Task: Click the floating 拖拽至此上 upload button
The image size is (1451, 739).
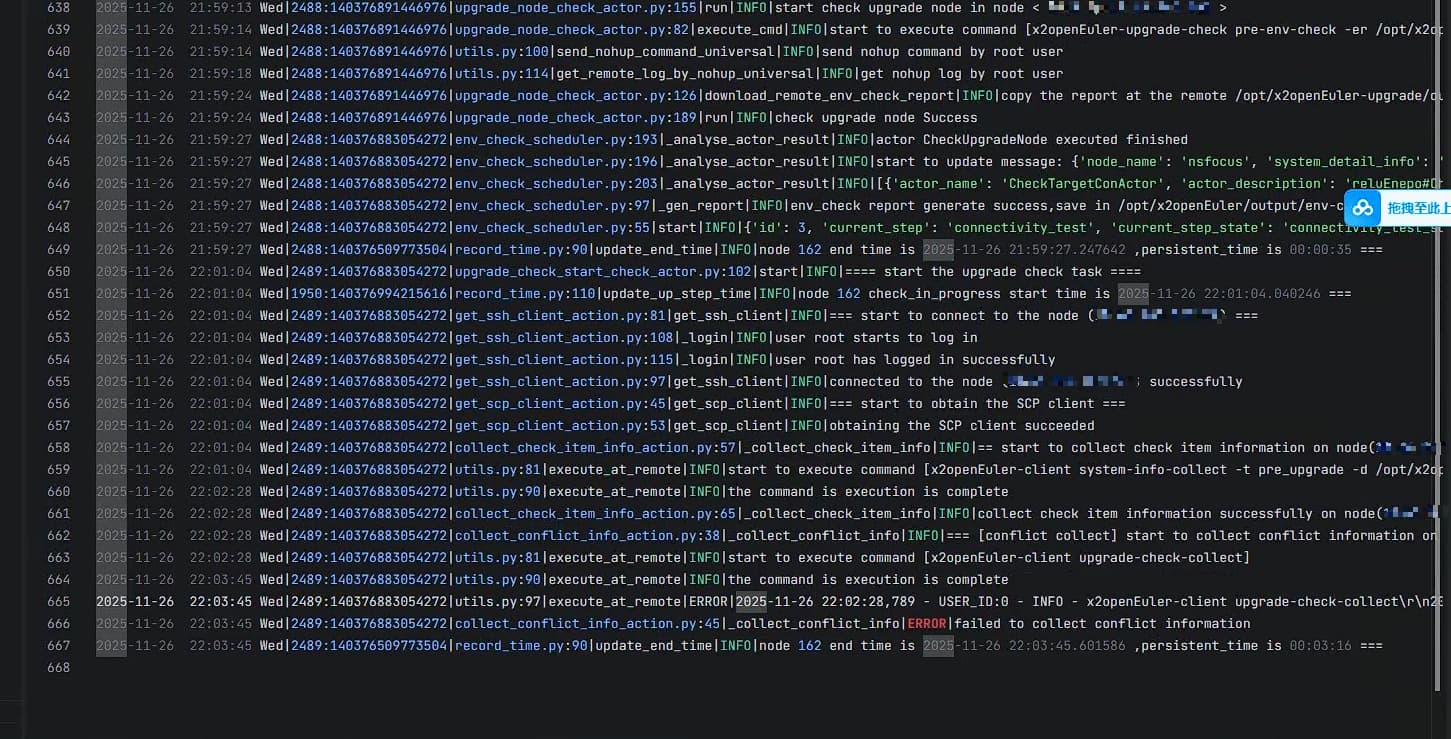Action: click(x=1418, y=208)
